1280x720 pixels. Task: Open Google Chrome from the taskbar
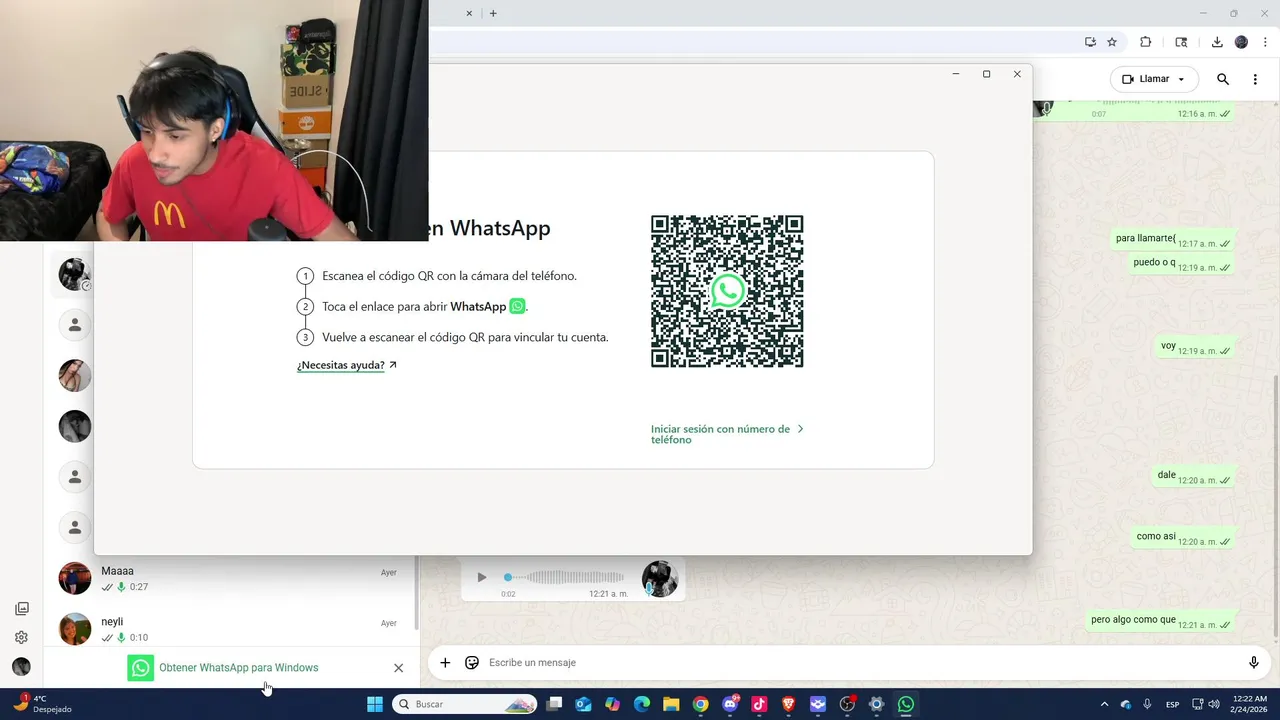[701, 704]
